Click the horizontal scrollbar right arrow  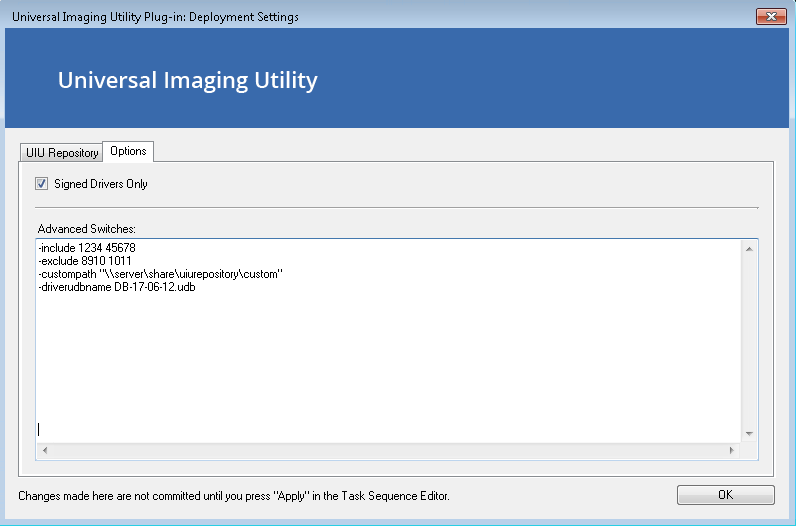(x=732, y=450)
